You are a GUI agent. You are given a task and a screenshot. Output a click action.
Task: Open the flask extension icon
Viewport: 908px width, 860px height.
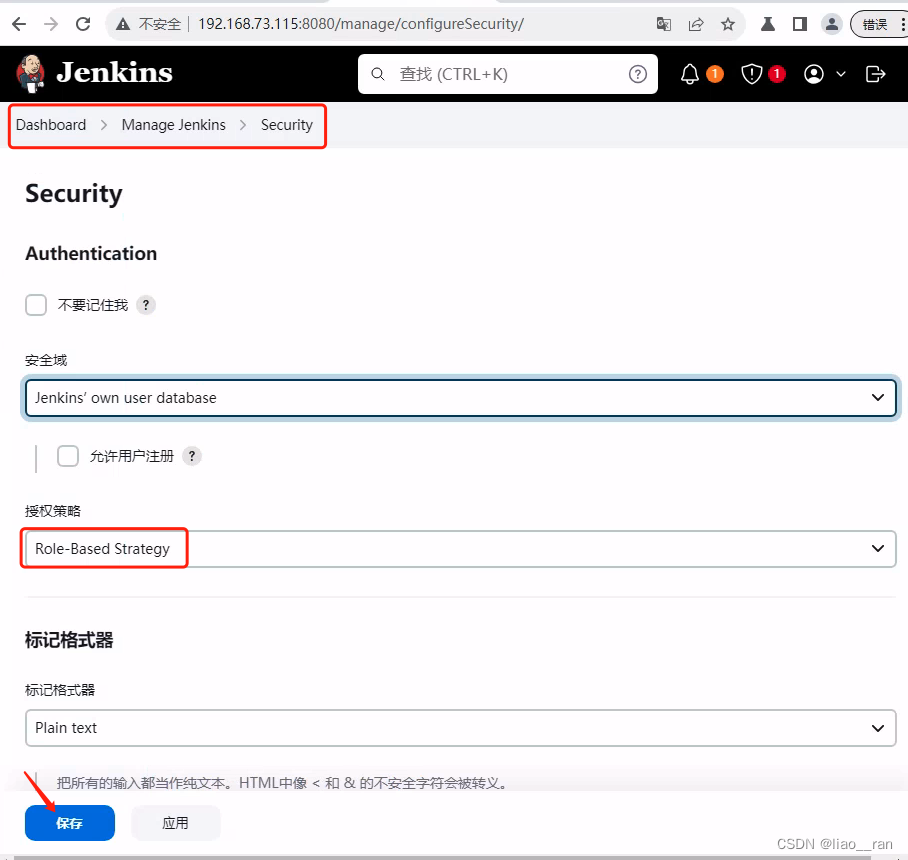[768, 24]
